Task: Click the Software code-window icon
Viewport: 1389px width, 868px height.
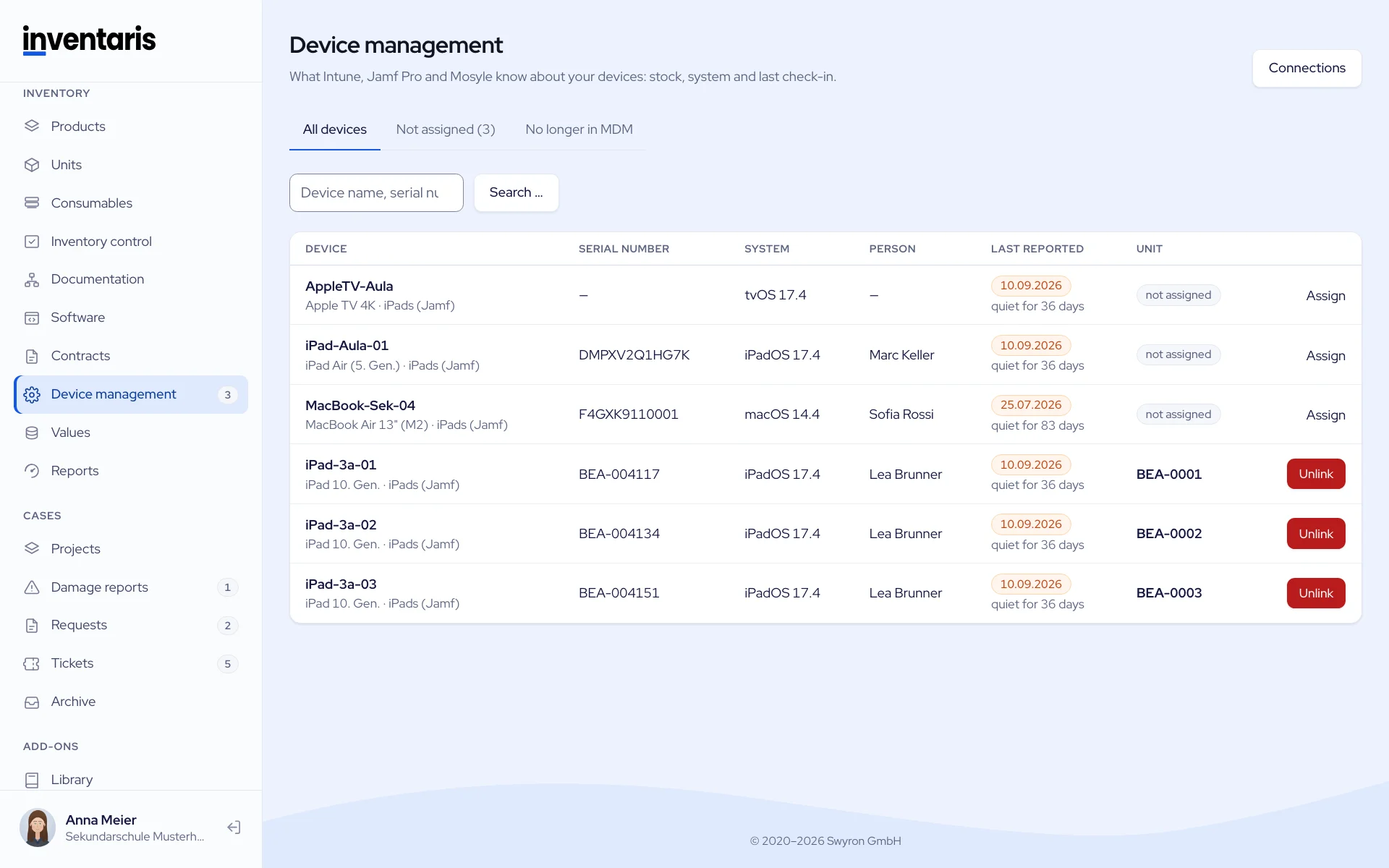Action: (32, 318)
